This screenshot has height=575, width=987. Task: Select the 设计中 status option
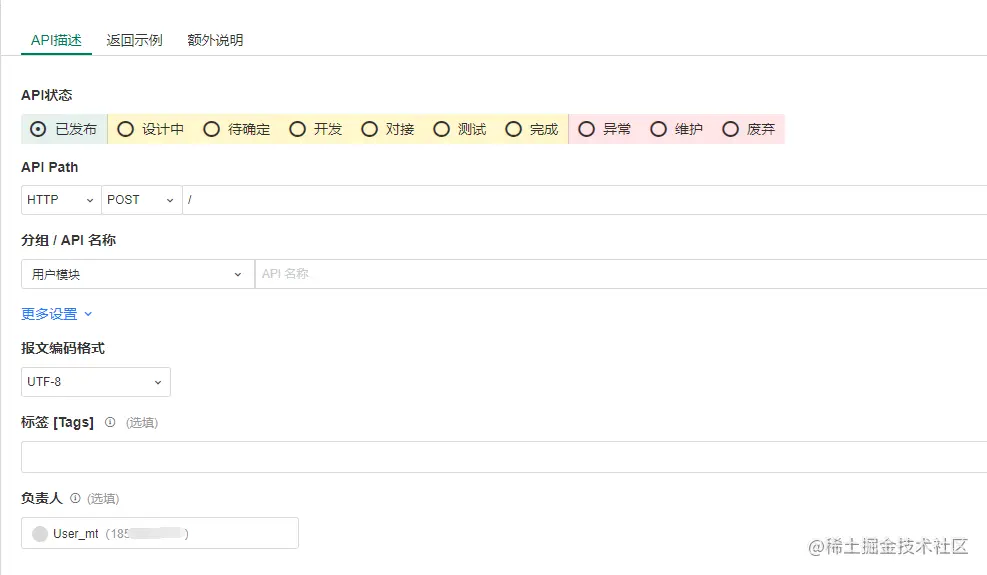126,129
